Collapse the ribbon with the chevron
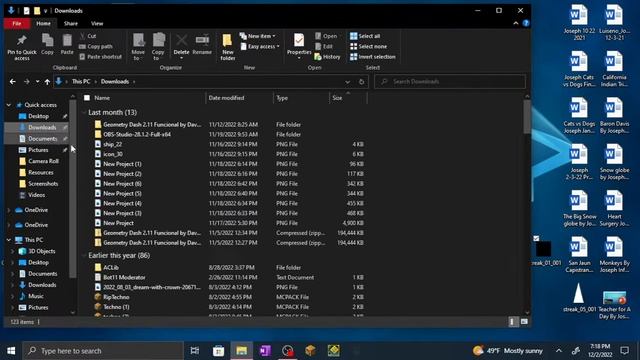This screenshot has height=360, width=640. click(x=516, y=23)
